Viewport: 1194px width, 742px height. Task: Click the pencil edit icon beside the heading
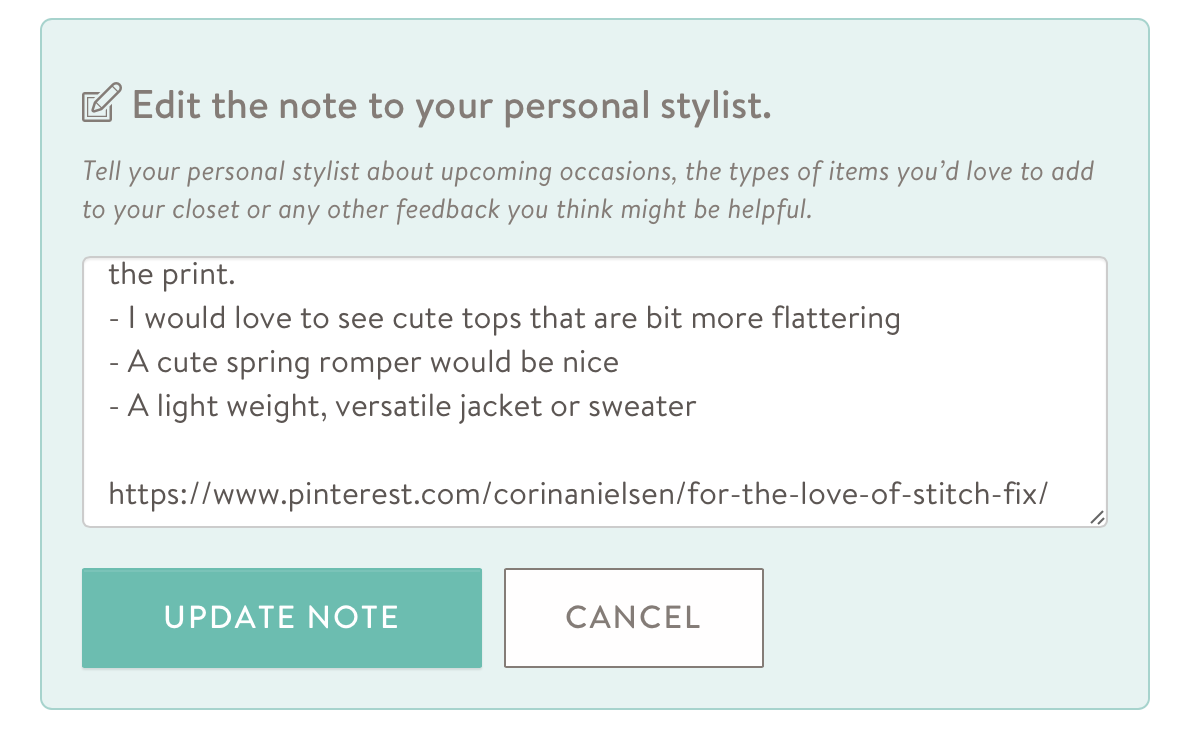(x=102, y=103)
